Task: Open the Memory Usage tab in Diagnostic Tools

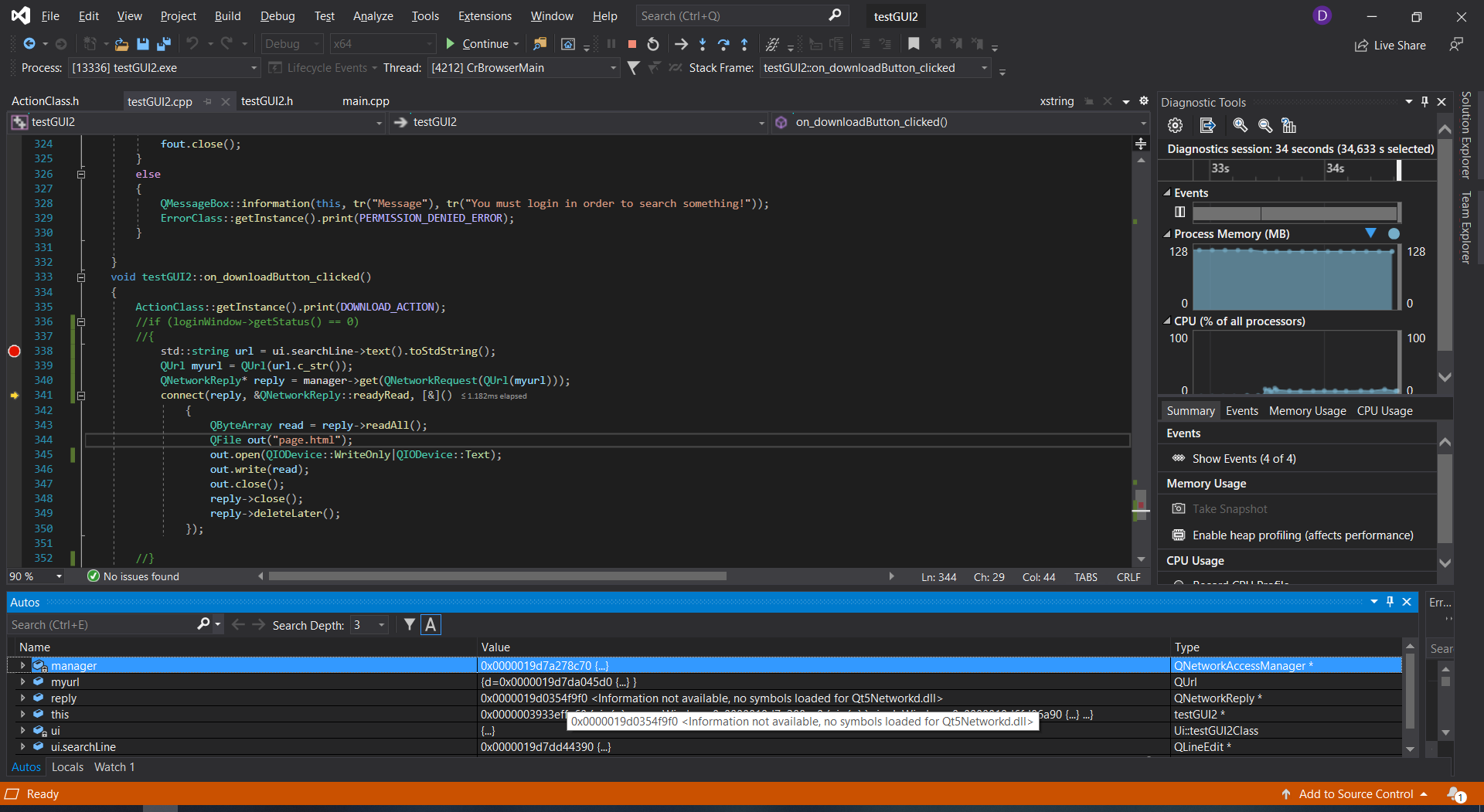Action: pyautogui.click(x=1307, y=411)
